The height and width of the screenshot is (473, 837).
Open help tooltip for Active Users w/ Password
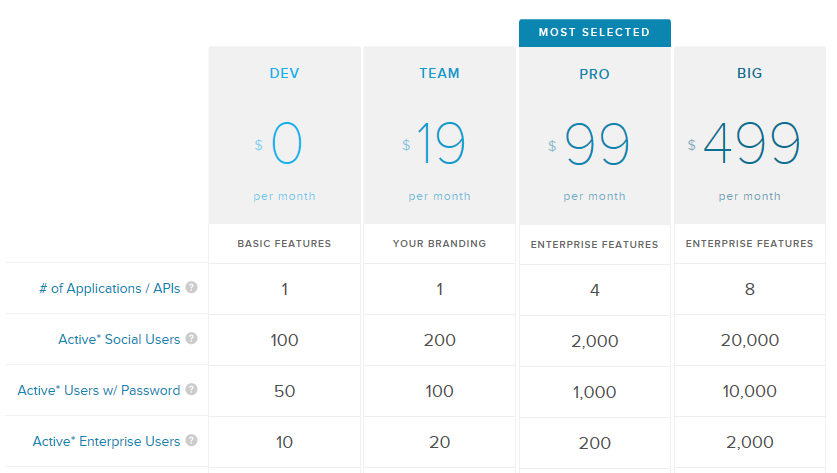pyautogui.click(x=191, y=390)
